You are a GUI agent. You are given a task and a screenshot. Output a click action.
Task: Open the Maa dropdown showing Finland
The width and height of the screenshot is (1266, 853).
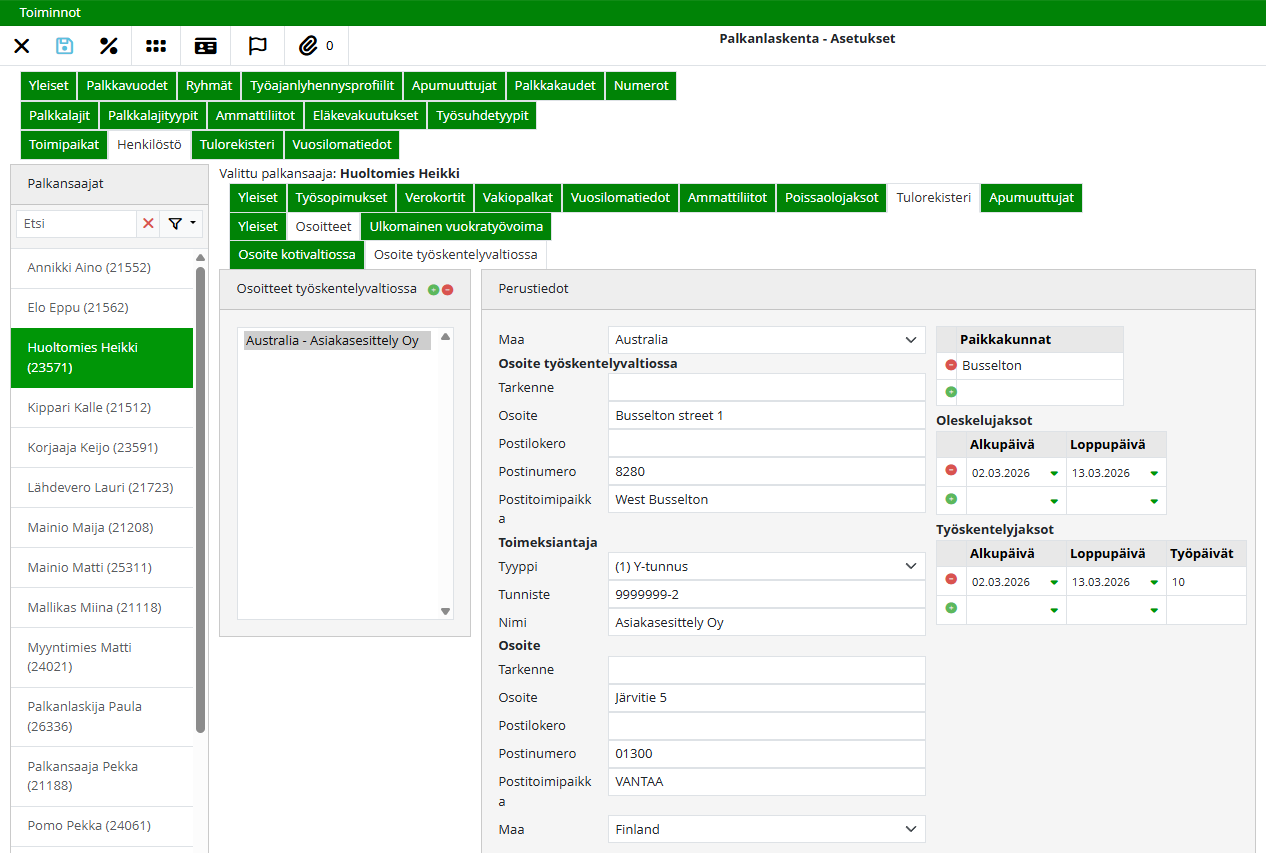click(x=766, y=829)
